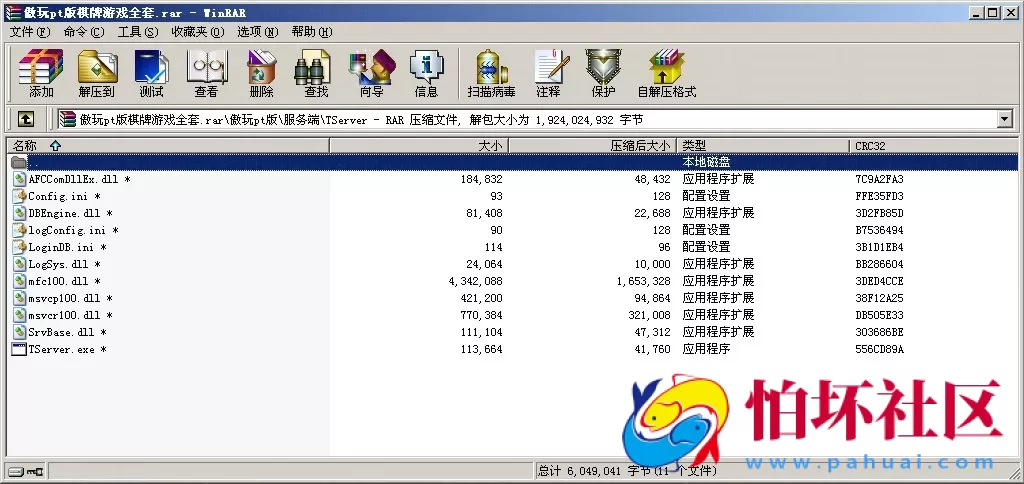Image resolution: width=1024 pixels, height=484 pixels.
Task: Click the archive path address field
Action: point(527,119)
